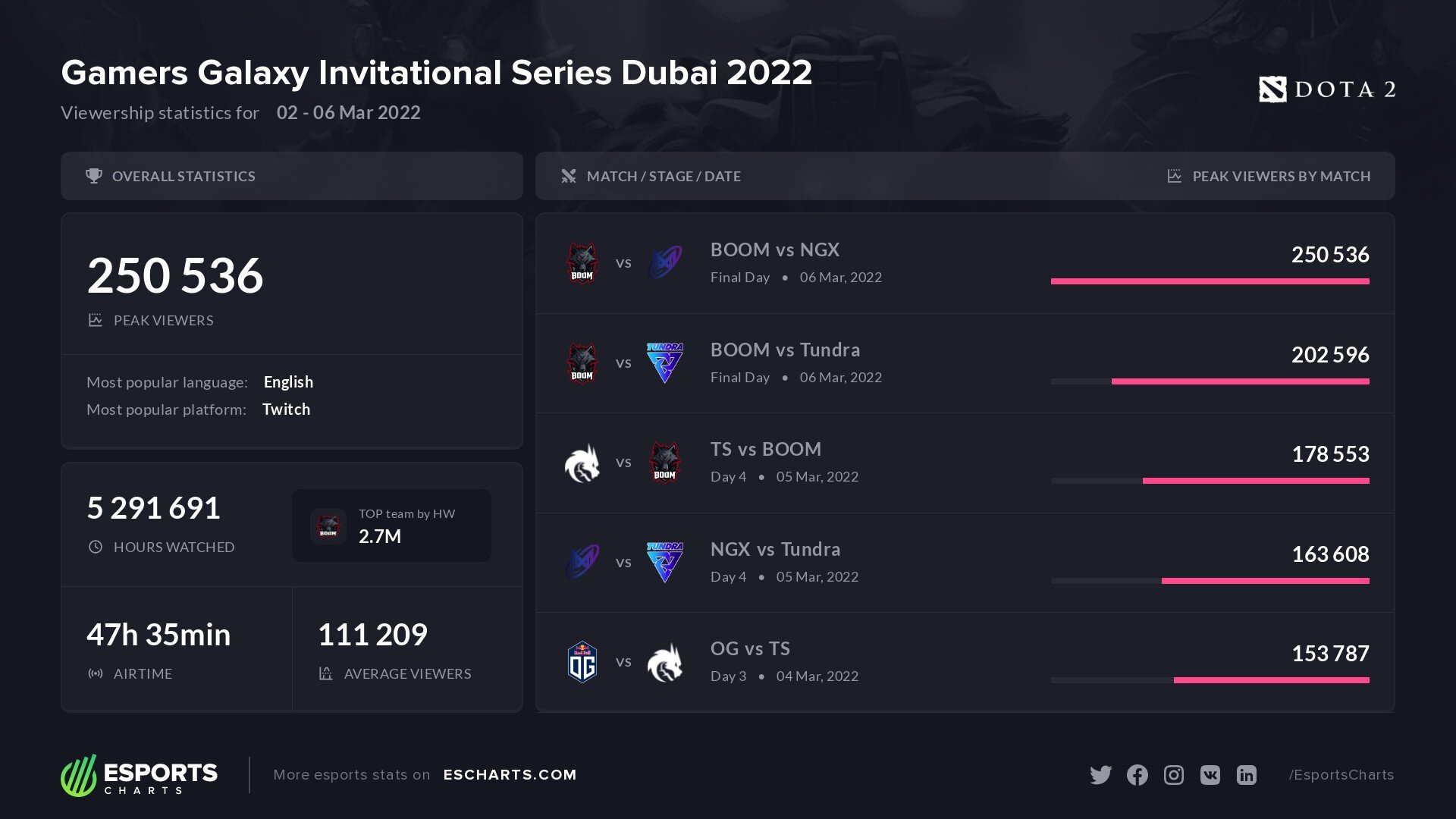Select the NGX vs Tundra match title
1456x819 pixels.
[x=775, y=549]
